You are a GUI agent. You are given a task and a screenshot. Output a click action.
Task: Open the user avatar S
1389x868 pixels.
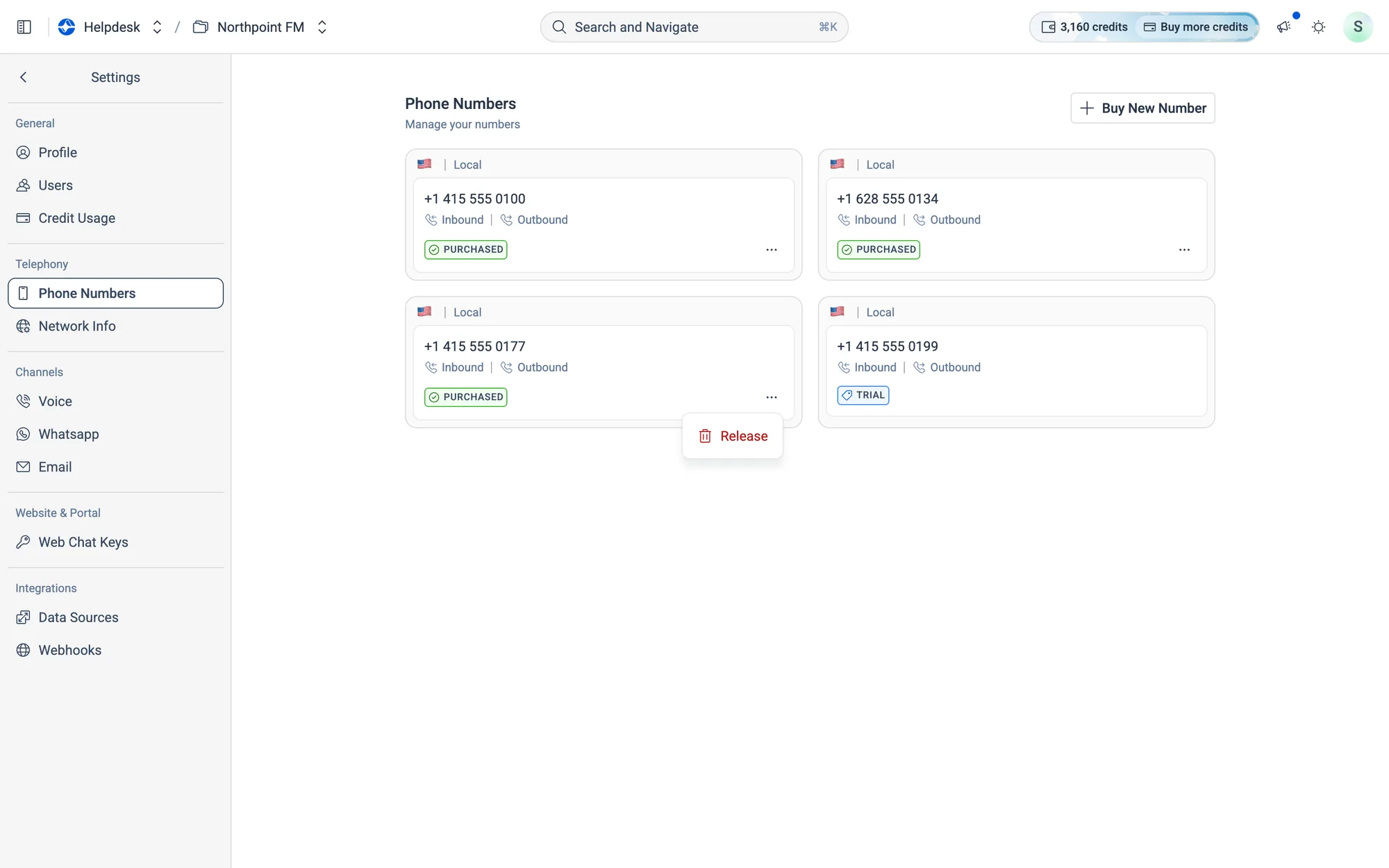coord(1358,27)
